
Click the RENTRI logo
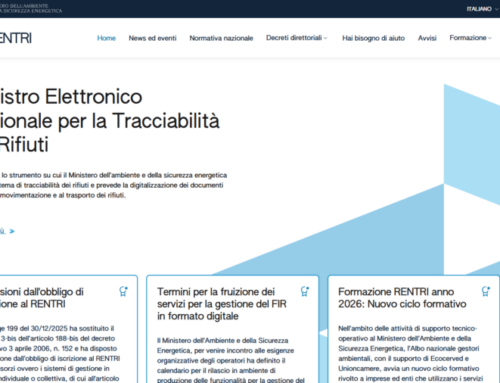point(16,38)
